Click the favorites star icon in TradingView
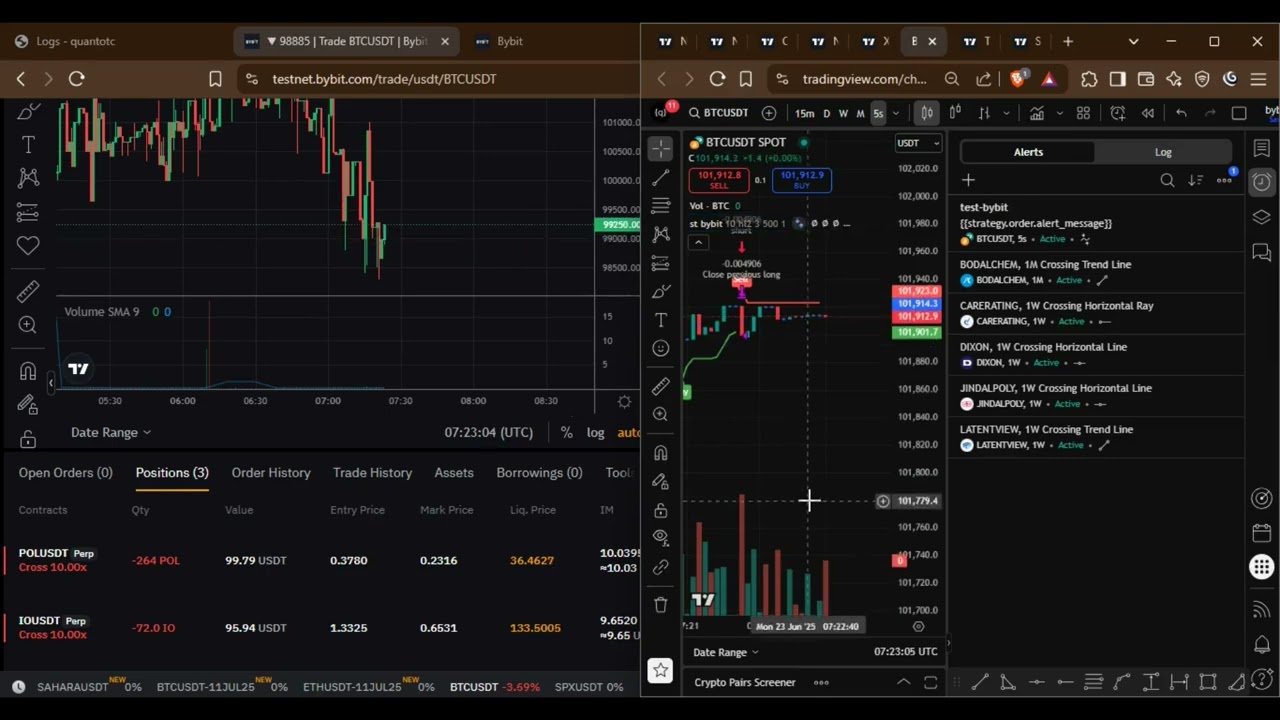Screen dimensions: 1280x720 tap(660, 670)
